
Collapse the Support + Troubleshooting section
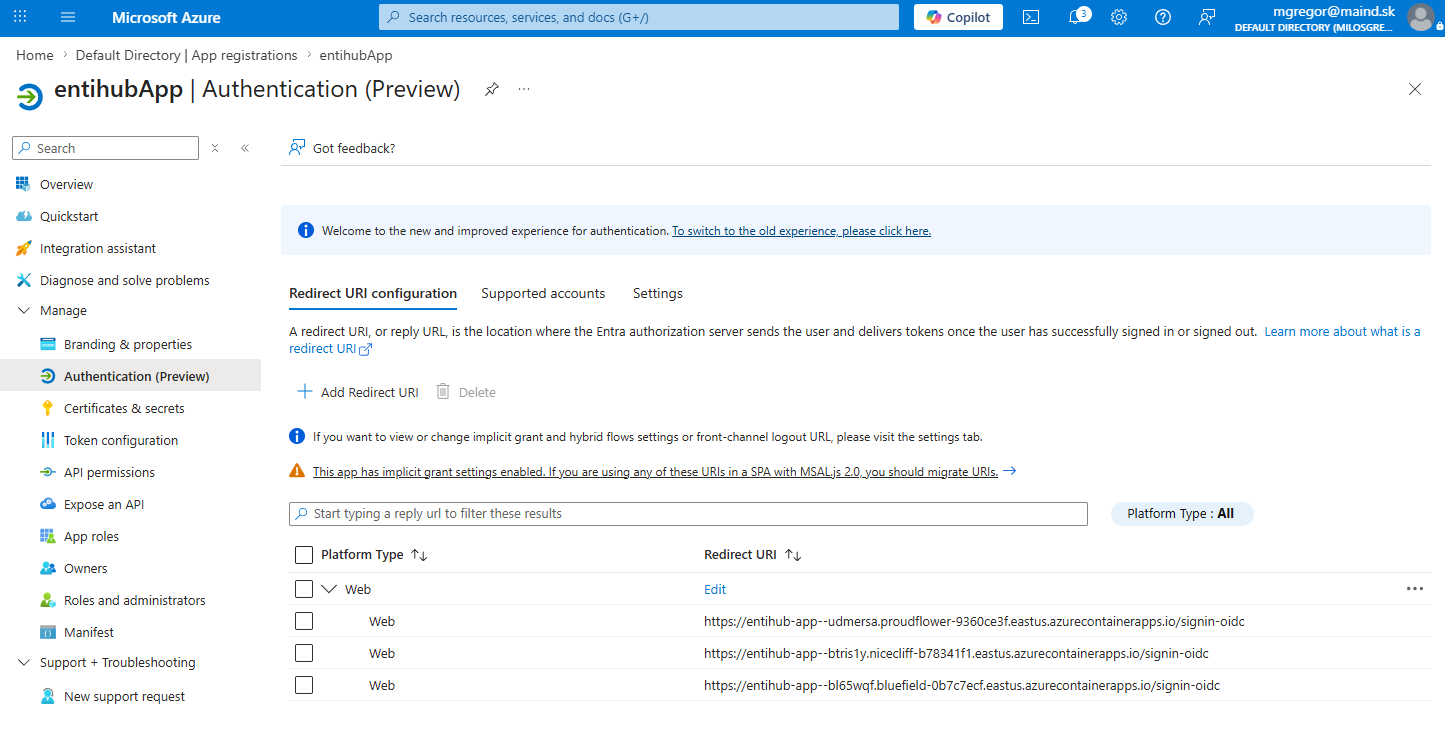[24, 663]
